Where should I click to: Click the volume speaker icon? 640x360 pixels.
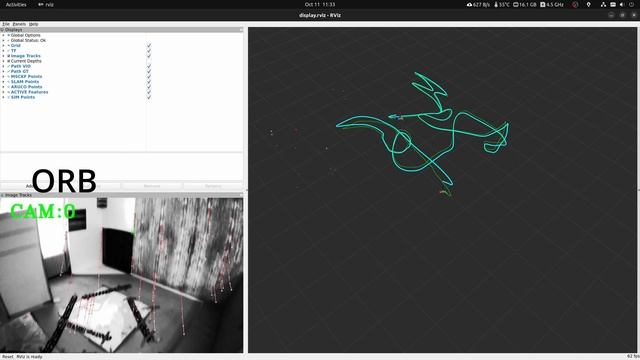(622, 4)
